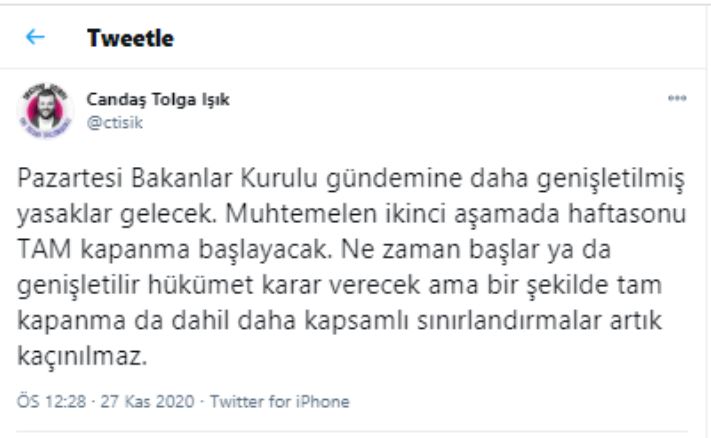Screen dimensions: 711x438
Task: Click the ÖS 12:28 timestamp
Action: point(45,402)
